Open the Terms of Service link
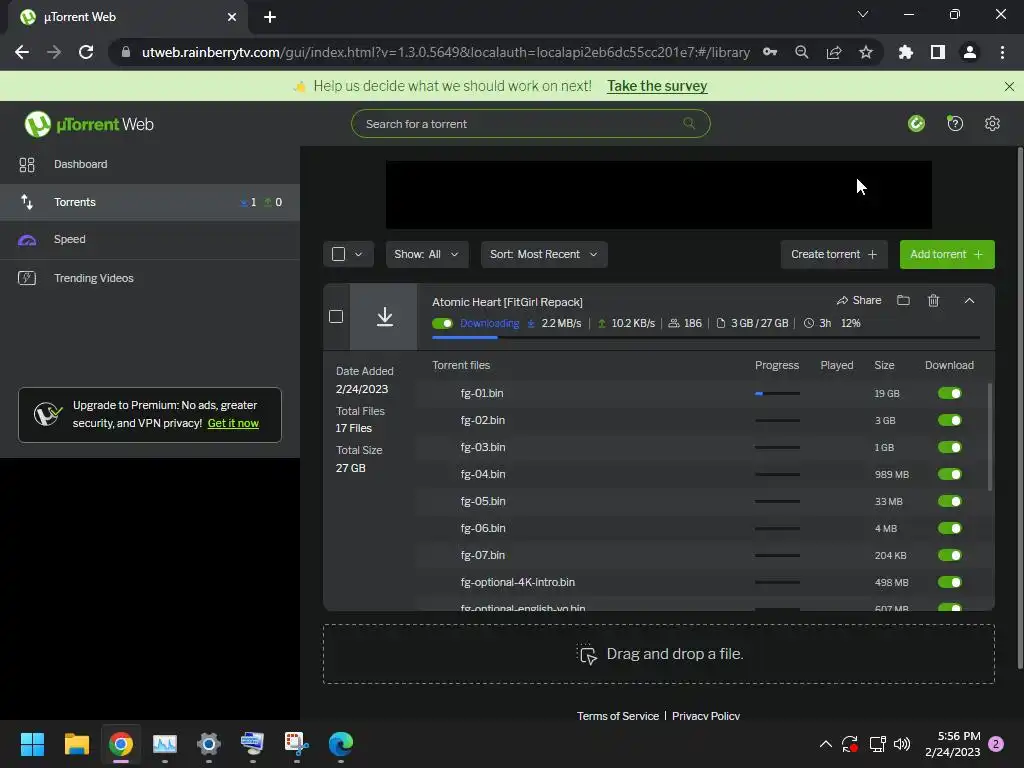This screenshot has height=768, width=1024. 618,716
